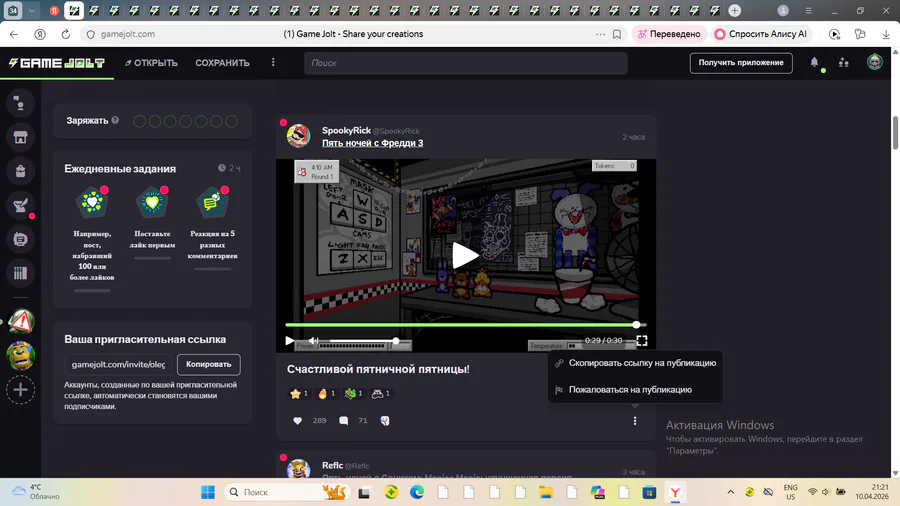Open the post comments icon

tap(343, 421)
